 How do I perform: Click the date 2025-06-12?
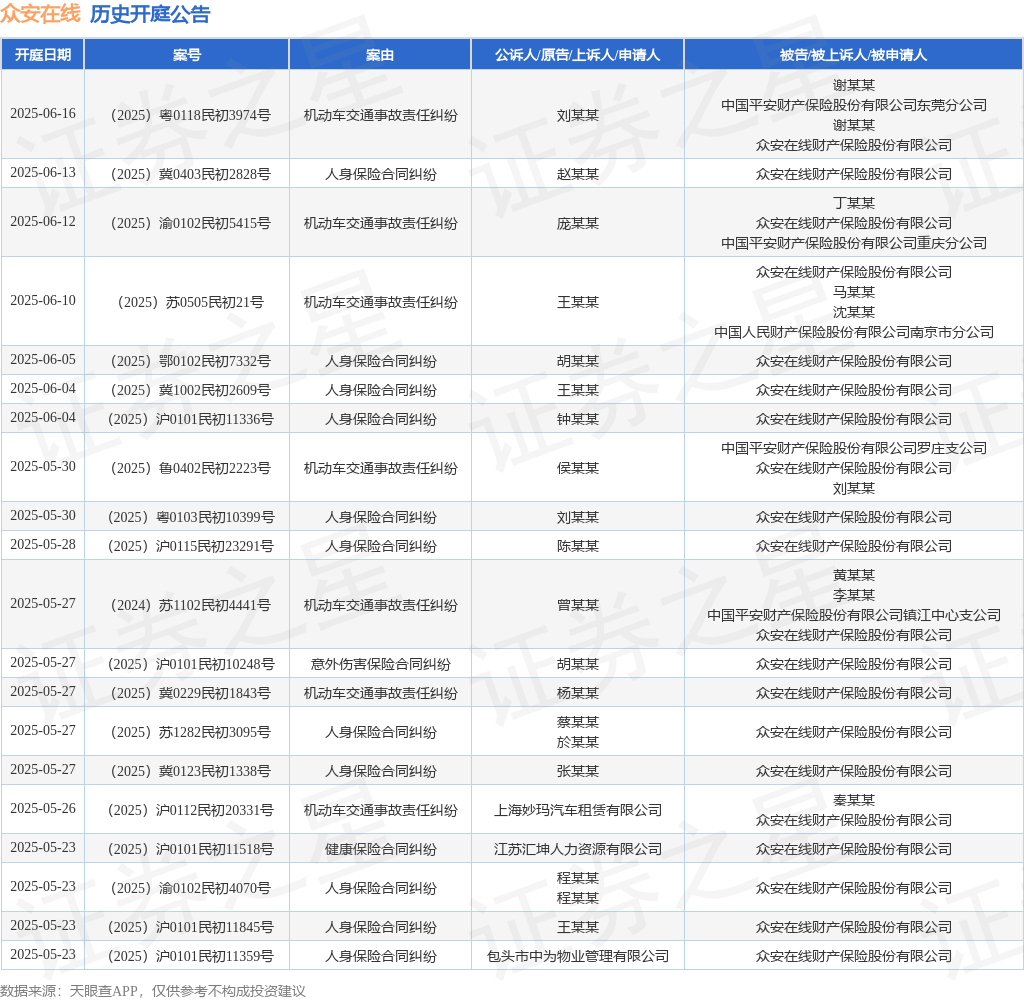(x=43, y=221)
